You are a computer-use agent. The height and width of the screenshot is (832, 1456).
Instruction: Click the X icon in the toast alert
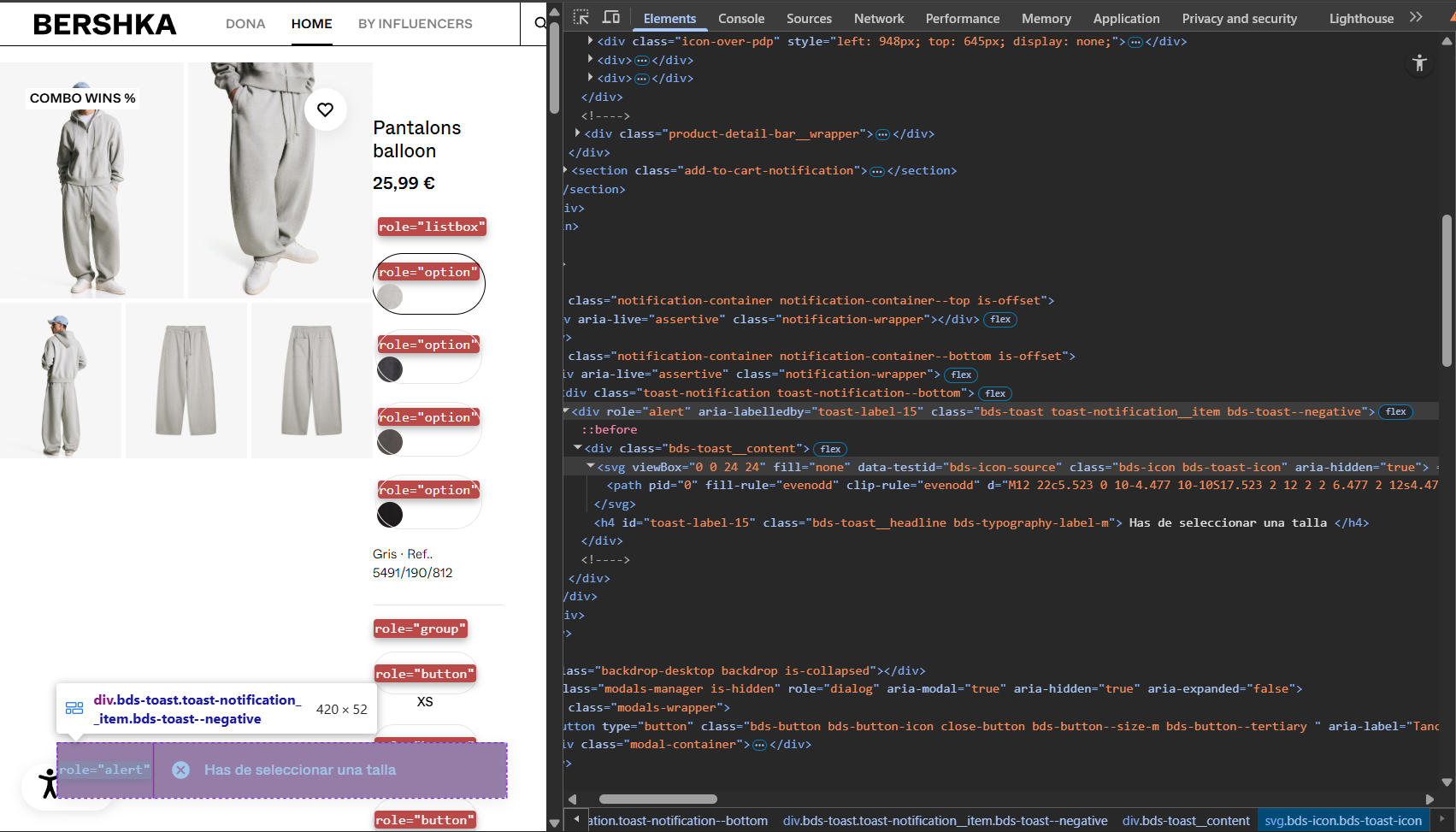coord(180,770)
